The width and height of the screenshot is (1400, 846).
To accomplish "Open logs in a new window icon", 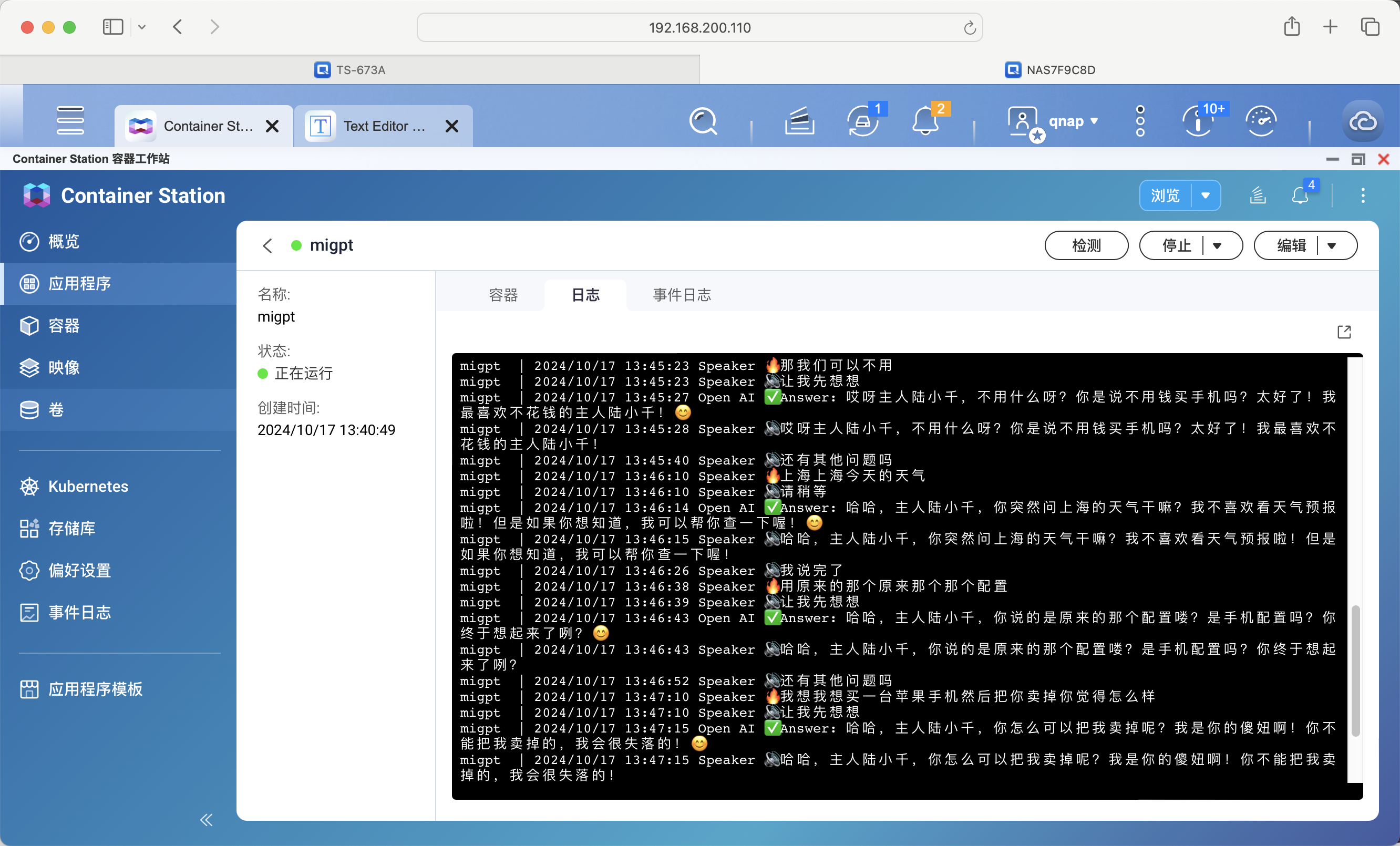I will pyautogui.click(x=1344, y=332).
